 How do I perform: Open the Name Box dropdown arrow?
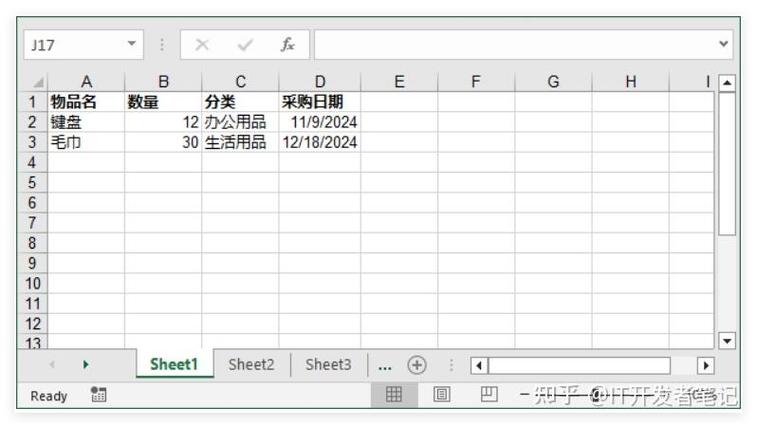[x=131, y=44]
